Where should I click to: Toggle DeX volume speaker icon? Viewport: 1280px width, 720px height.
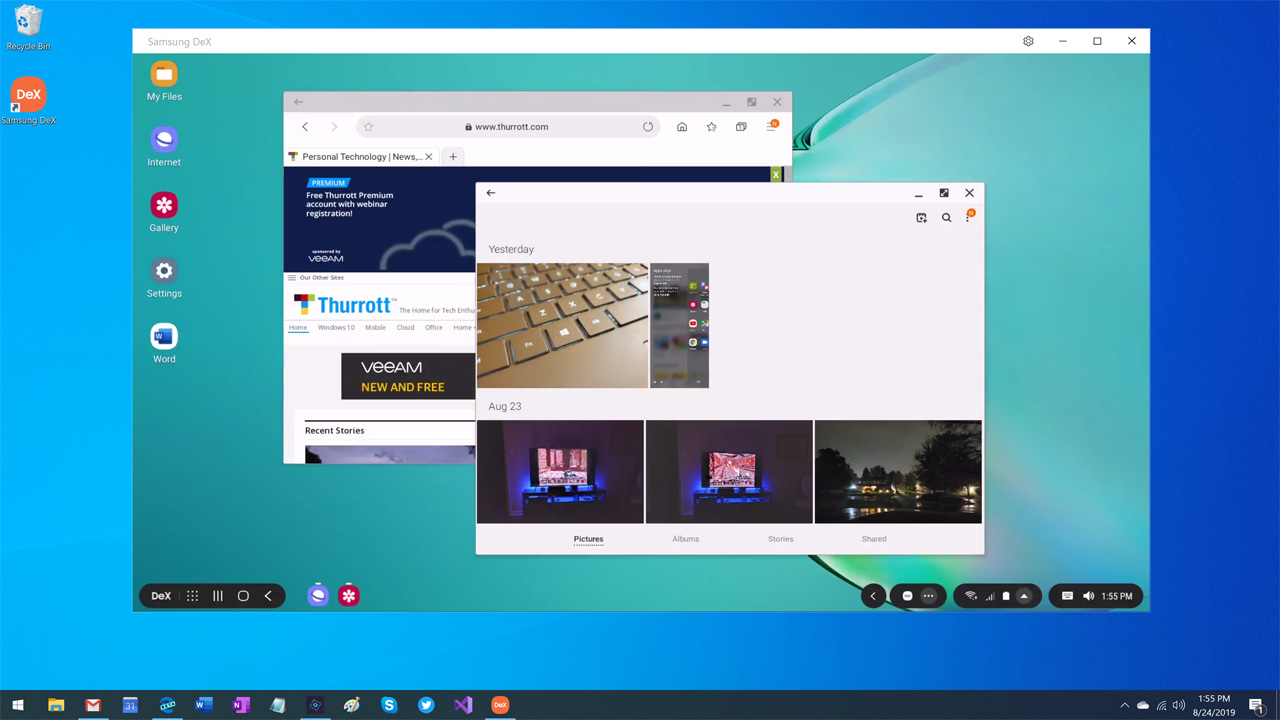1088,596
